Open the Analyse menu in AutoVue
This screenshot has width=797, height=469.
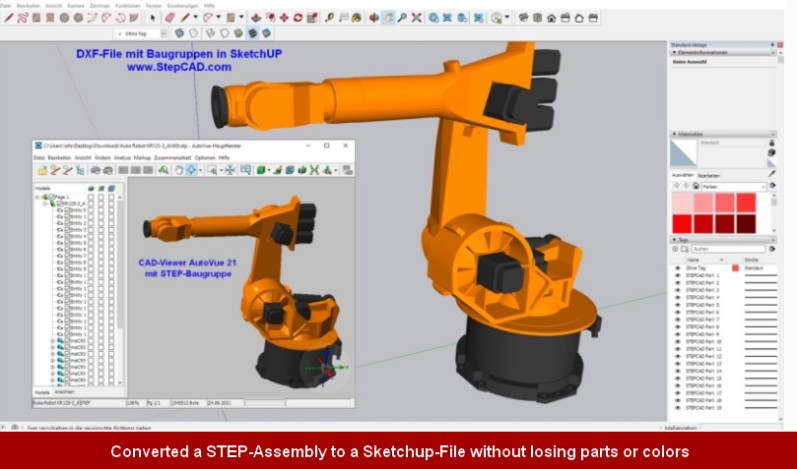[121, 158]
